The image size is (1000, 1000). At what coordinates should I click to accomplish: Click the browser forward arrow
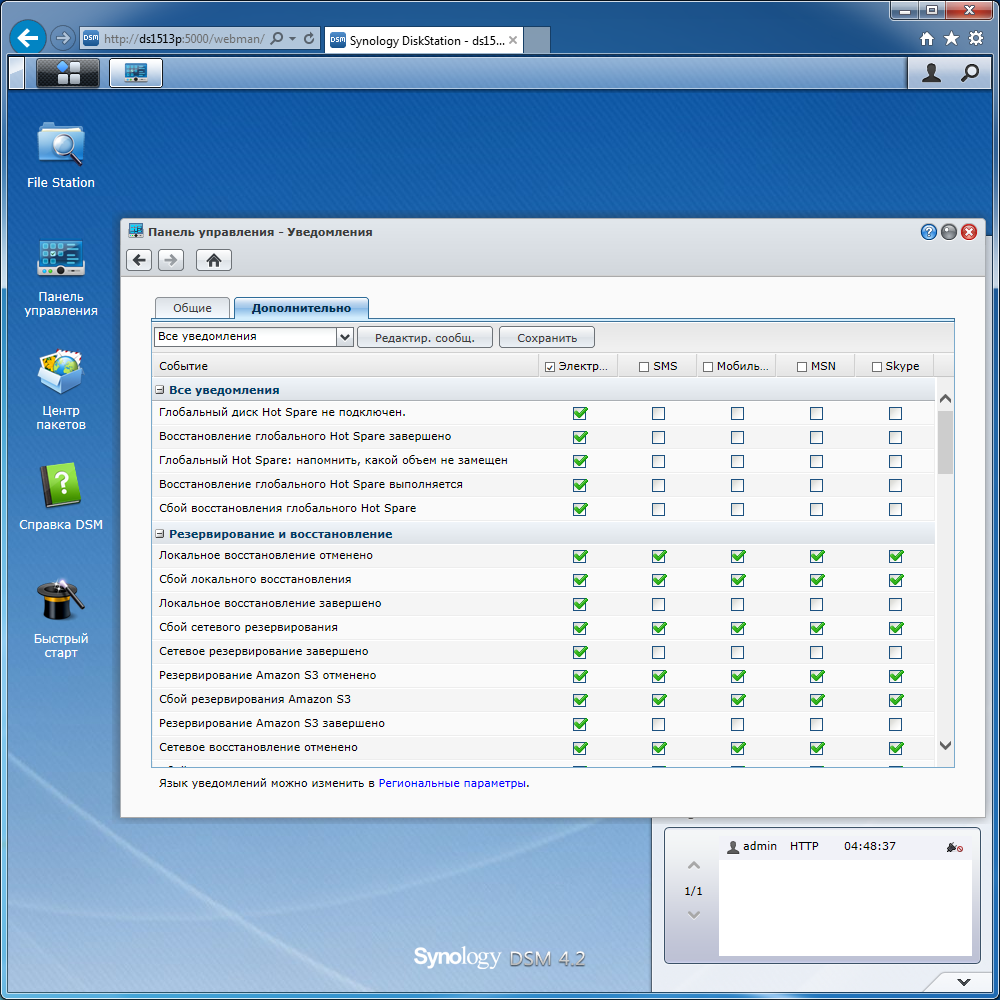point(62,38)
